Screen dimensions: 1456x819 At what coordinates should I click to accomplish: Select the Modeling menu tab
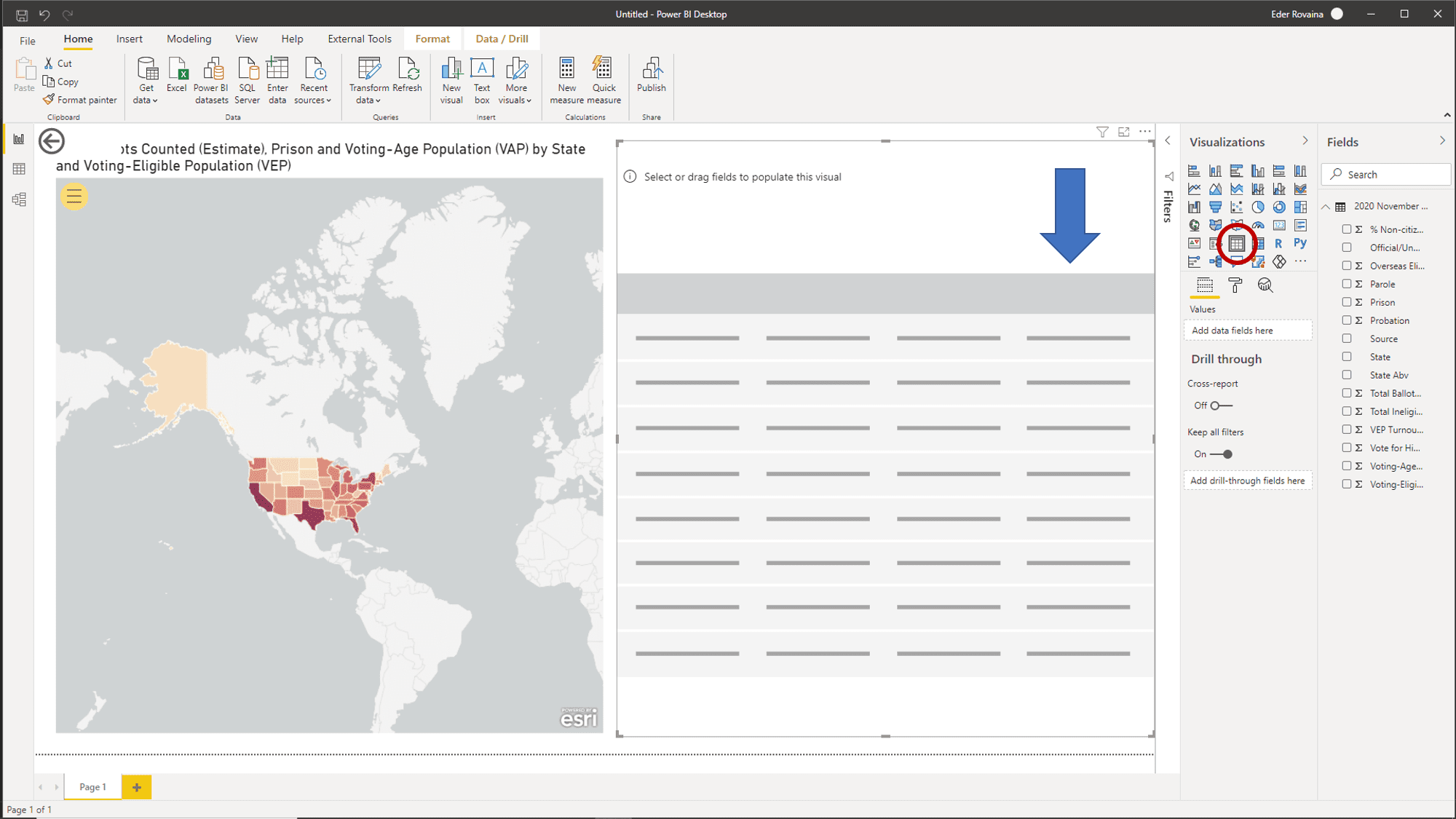[188, 38]
